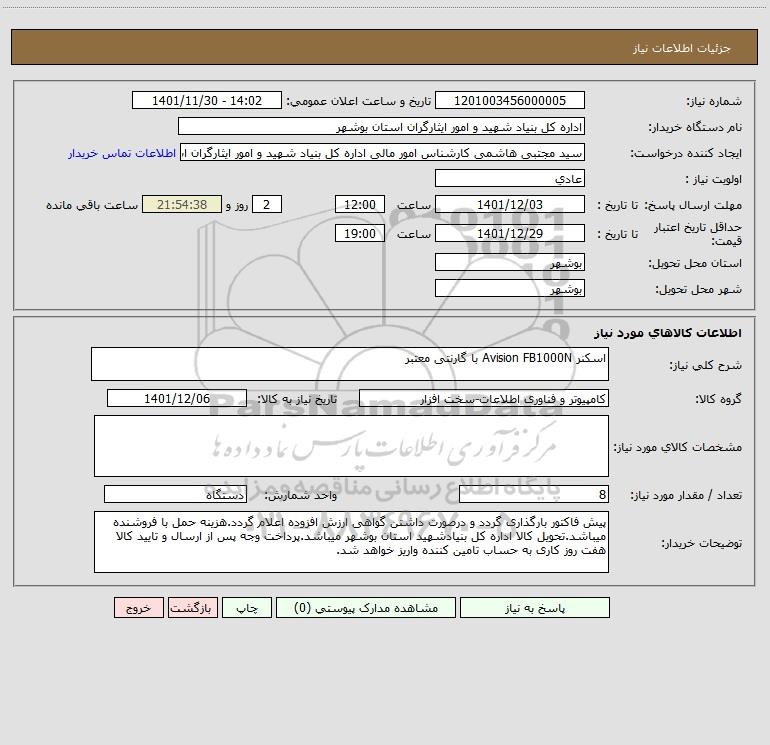Click the تعداد / مقدار مورد نیاز label
The width and height of the screenshot is (770, 745).
point(686,495)
